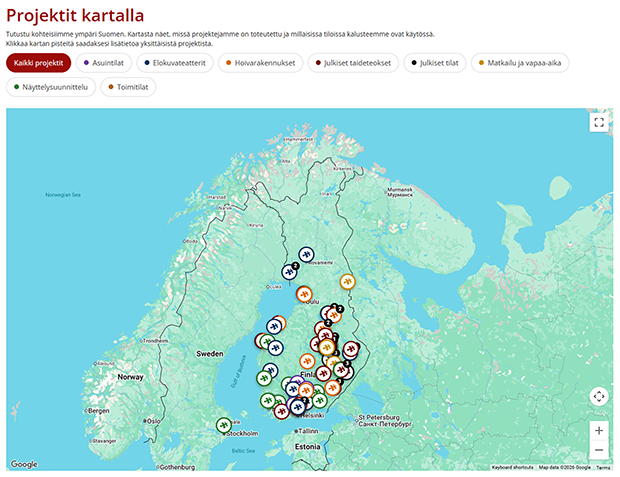This screenshot has width=620, height=477.
Task: Zoom out of the map
Action: point(599,450)
